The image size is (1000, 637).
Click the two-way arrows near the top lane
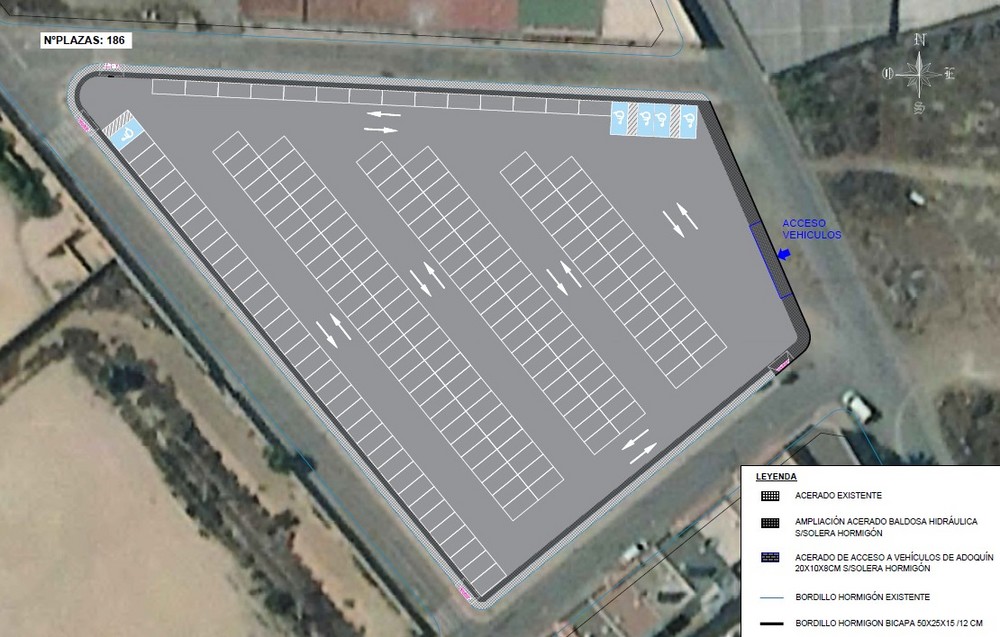click(x=382, y=122)
